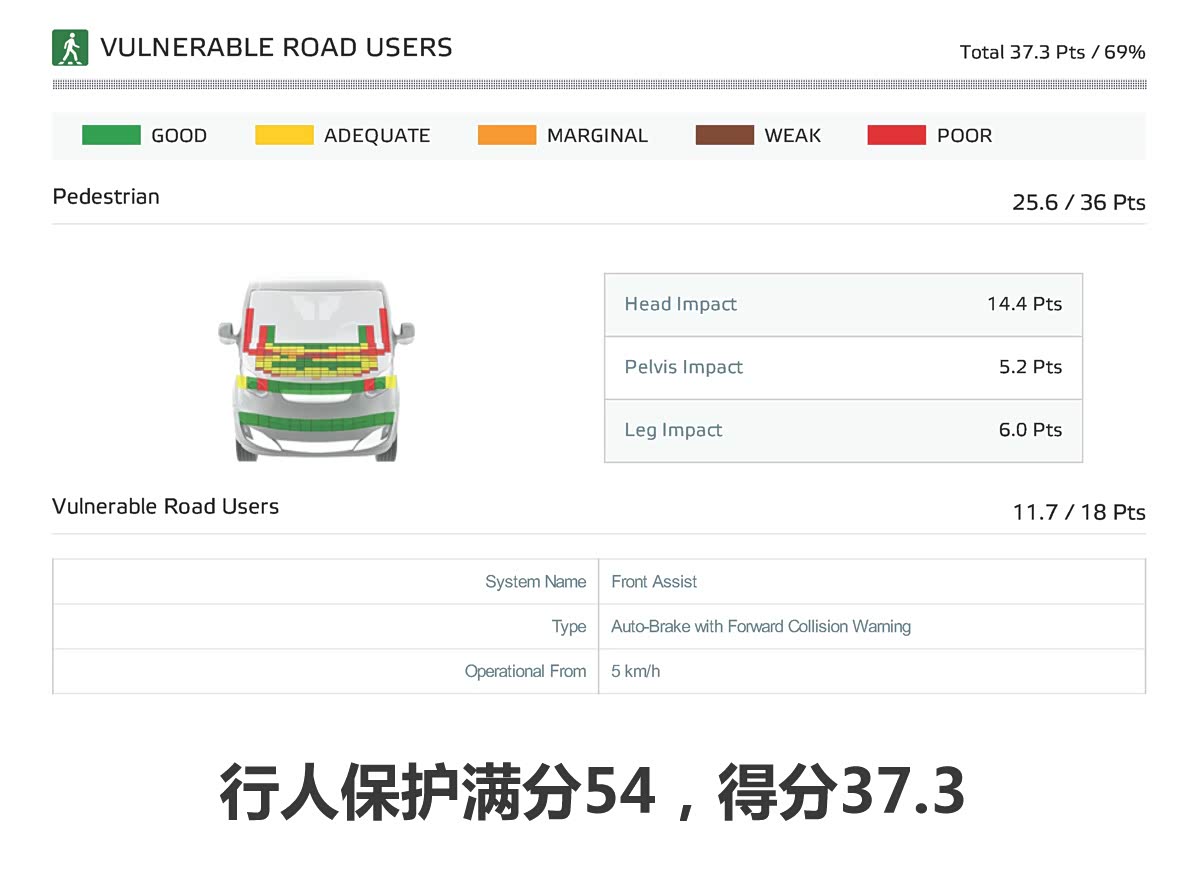The image size is (1200, 890).
Task: Select the Head Impact row
Action: pos(843,304)
